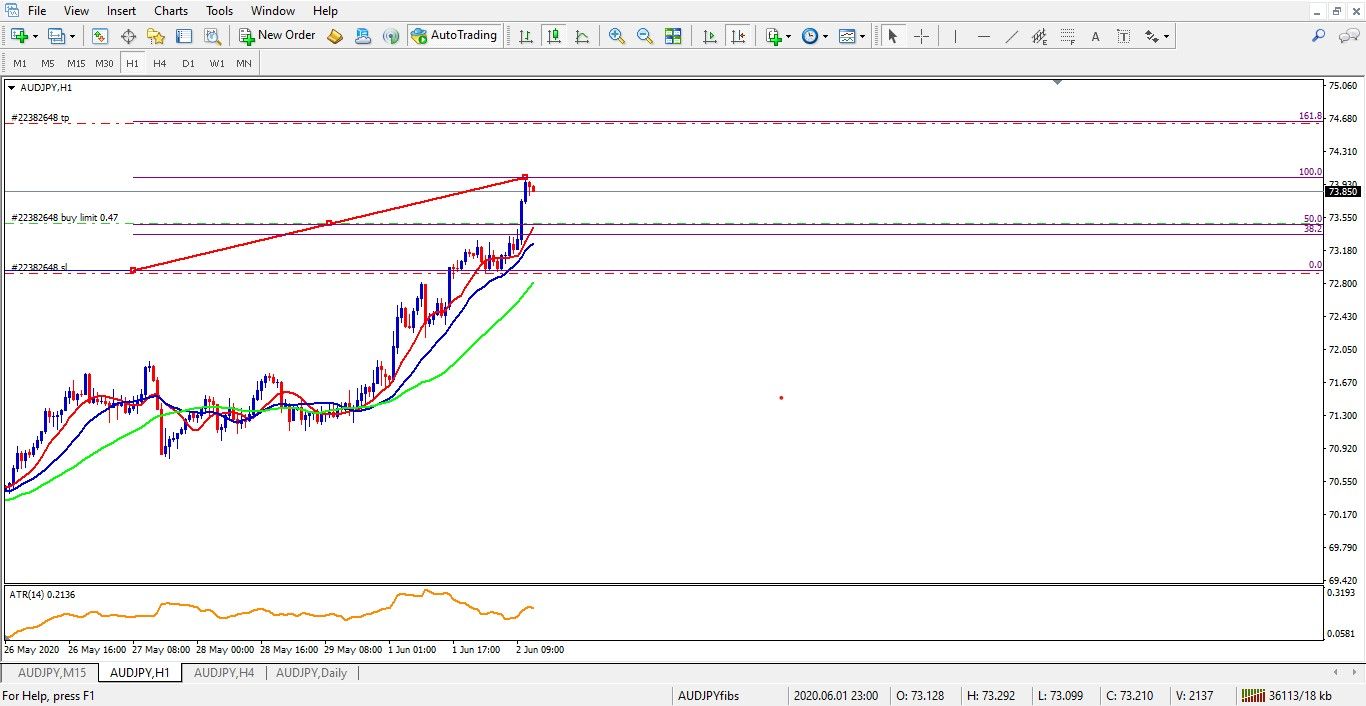Image resolution: width=1366 pixels, height=706 pixels.
Task: Switch to H4 timeframe
Action: pyautogui.click(x=160, y=63)
